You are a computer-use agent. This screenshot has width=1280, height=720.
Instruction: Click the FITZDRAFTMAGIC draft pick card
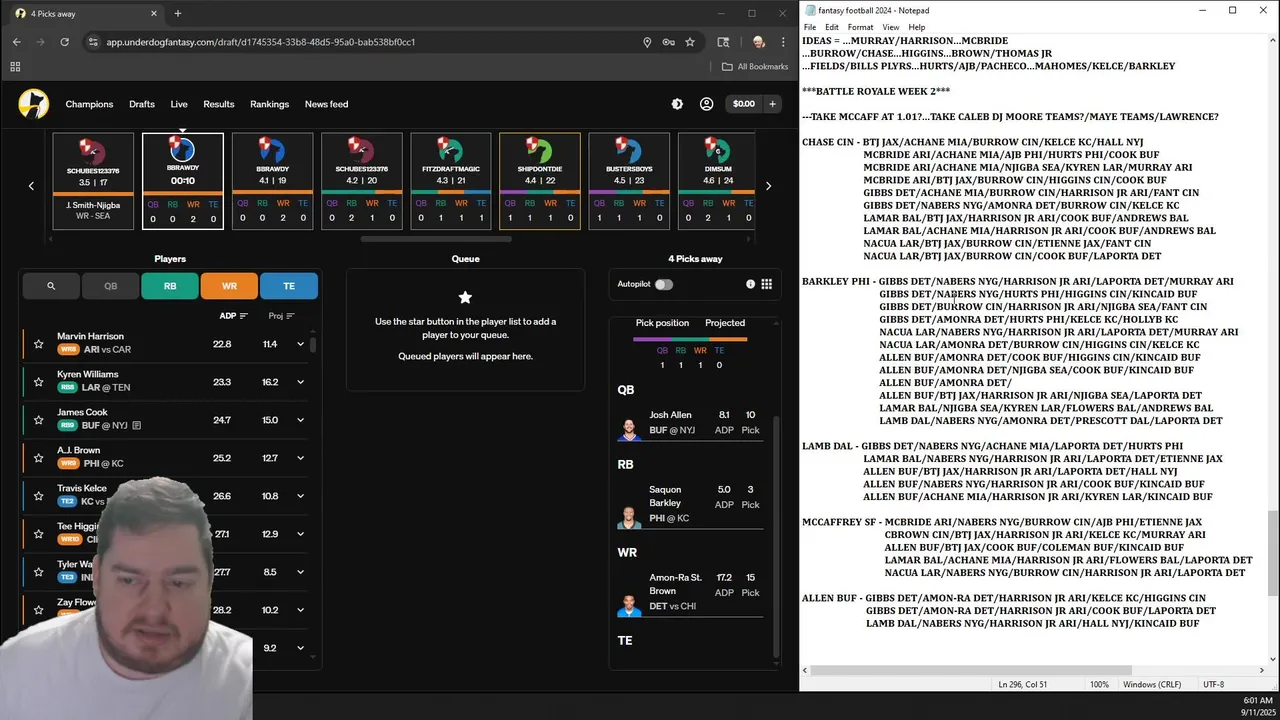coord(450,181)
